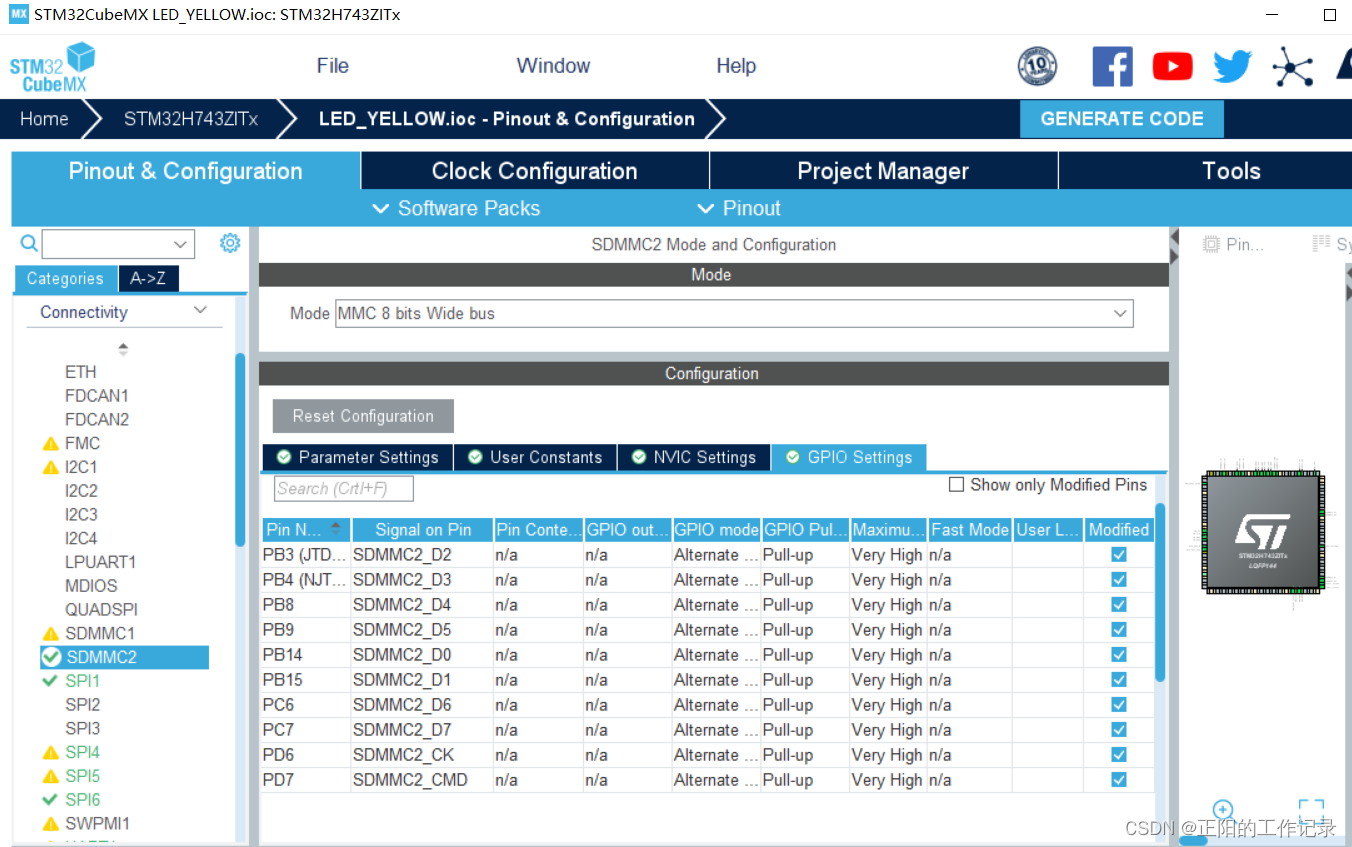Open the Help menu

pyautogui.click(x=736, y=66)
